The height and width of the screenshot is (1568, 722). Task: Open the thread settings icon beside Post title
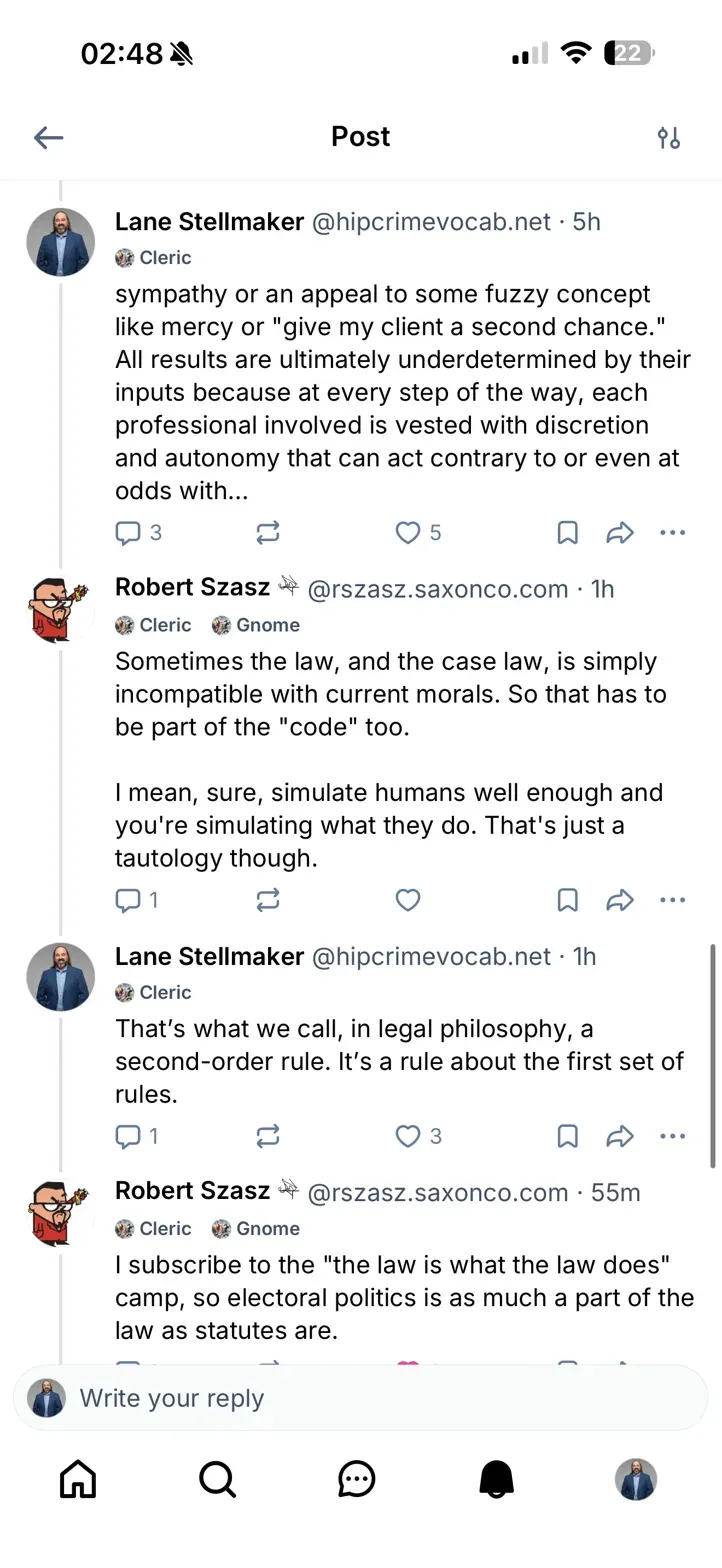(669, 137)
